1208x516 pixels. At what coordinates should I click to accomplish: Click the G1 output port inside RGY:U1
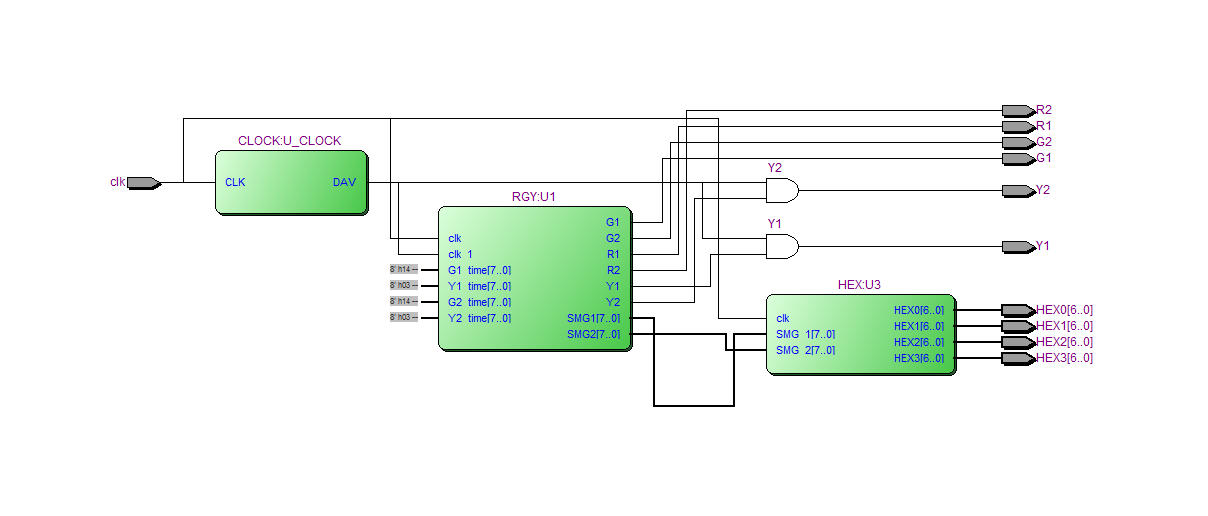click(x=613, y=222)
